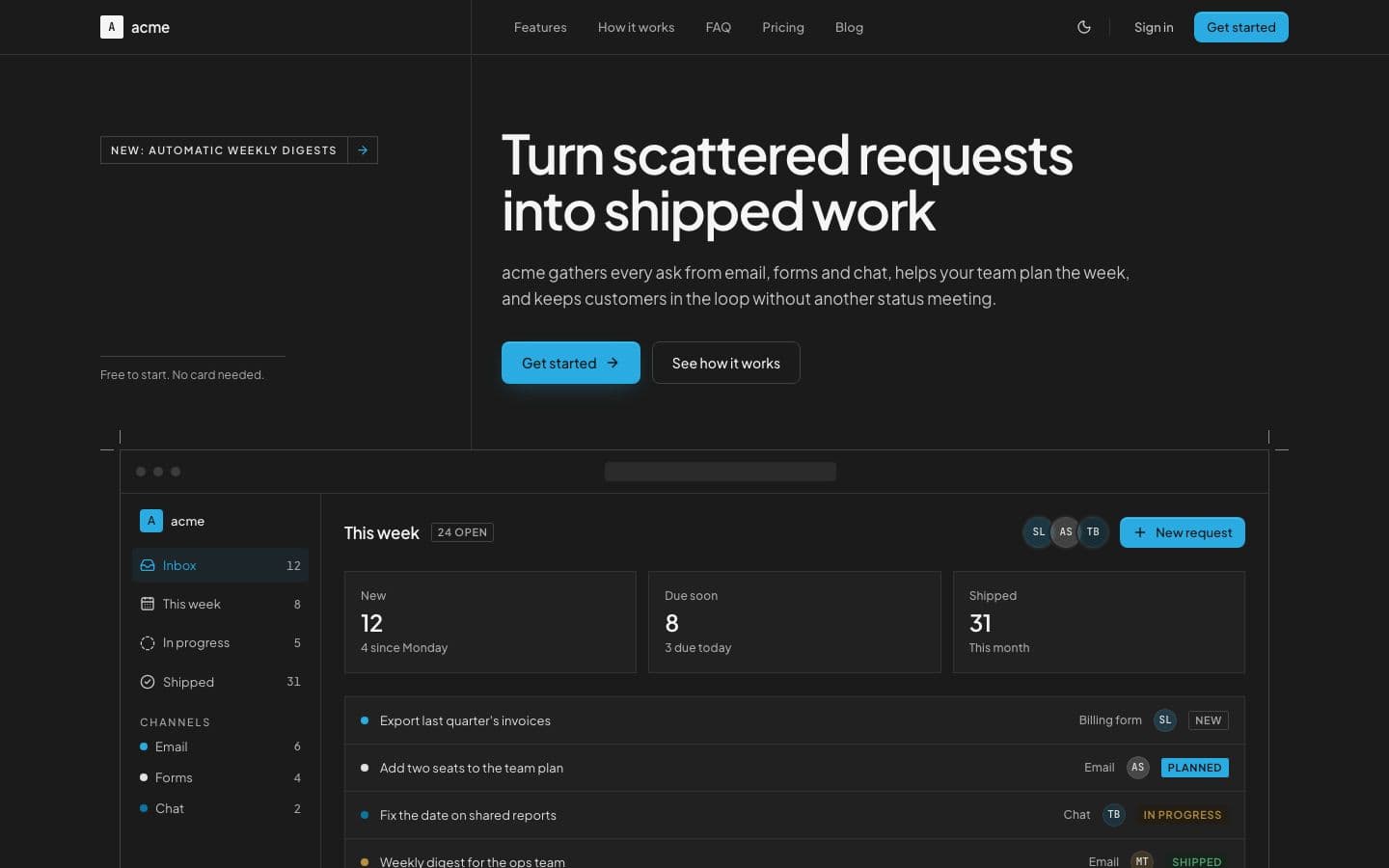The image size is (1389, 868).
Task: Open In progress sidebar item
Action: pos(220,643)
